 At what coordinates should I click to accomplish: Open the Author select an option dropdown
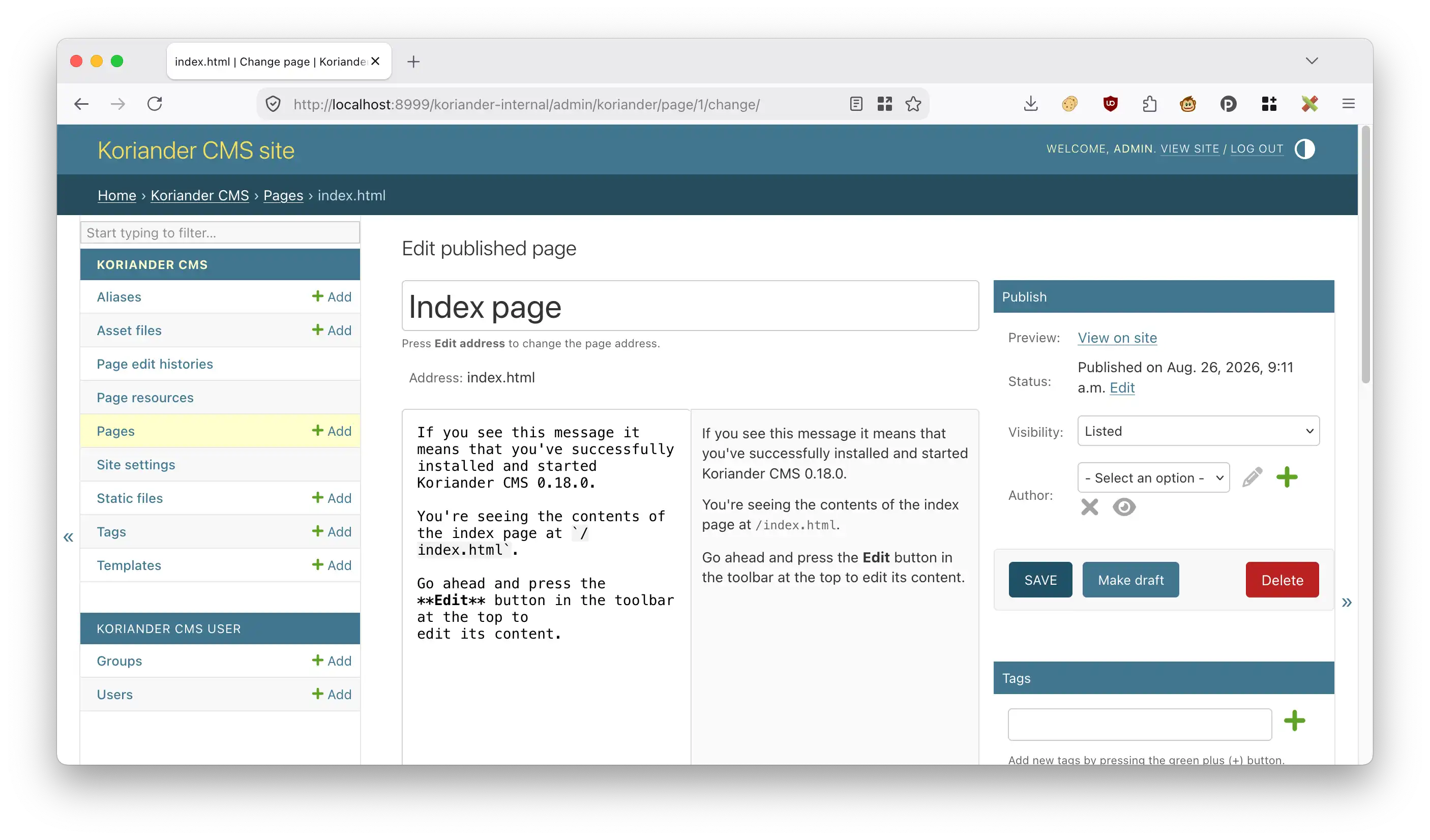(x=1154, y=477)
